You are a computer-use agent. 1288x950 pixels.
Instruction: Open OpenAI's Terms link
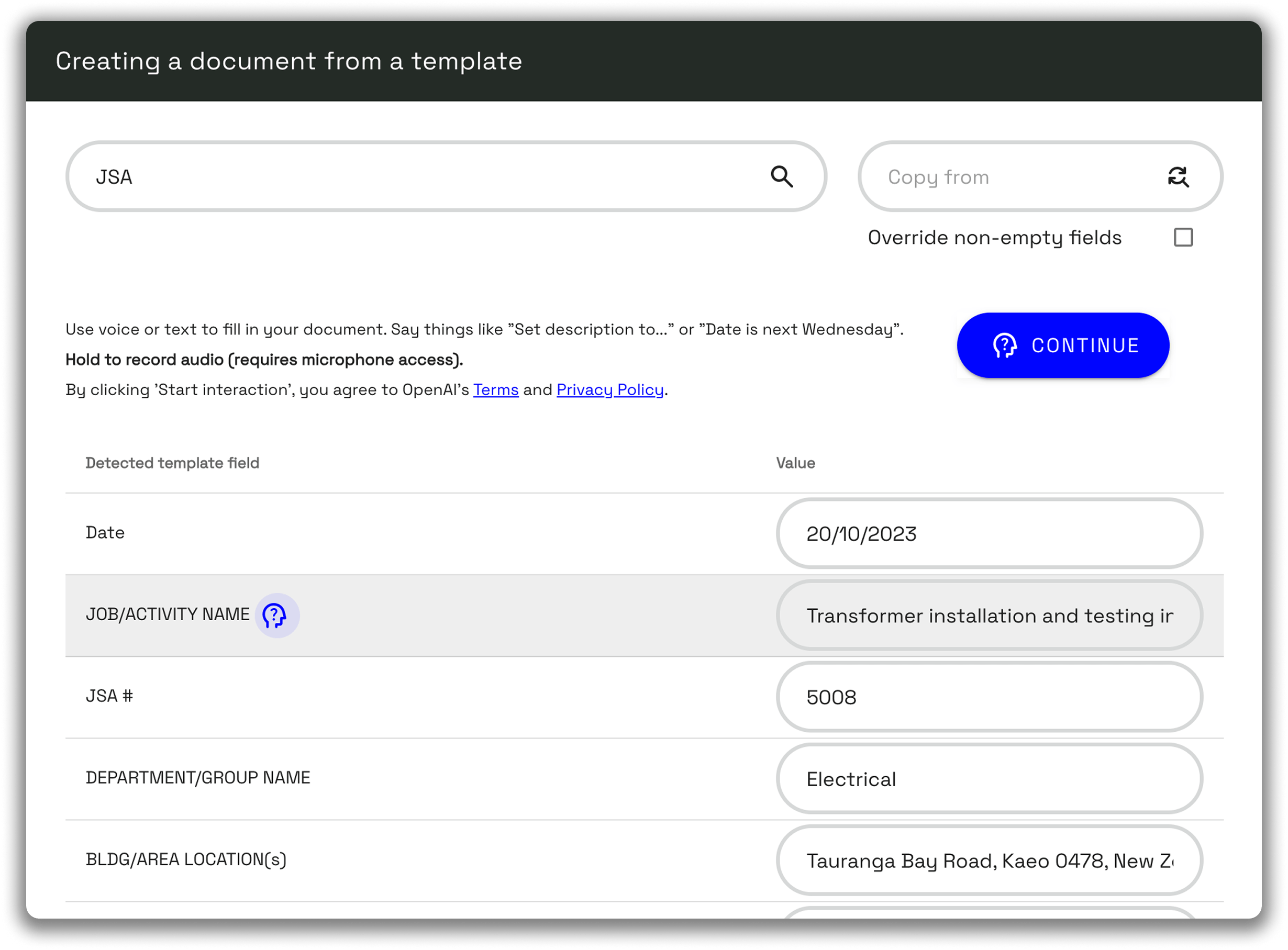(x=495, y=389)
